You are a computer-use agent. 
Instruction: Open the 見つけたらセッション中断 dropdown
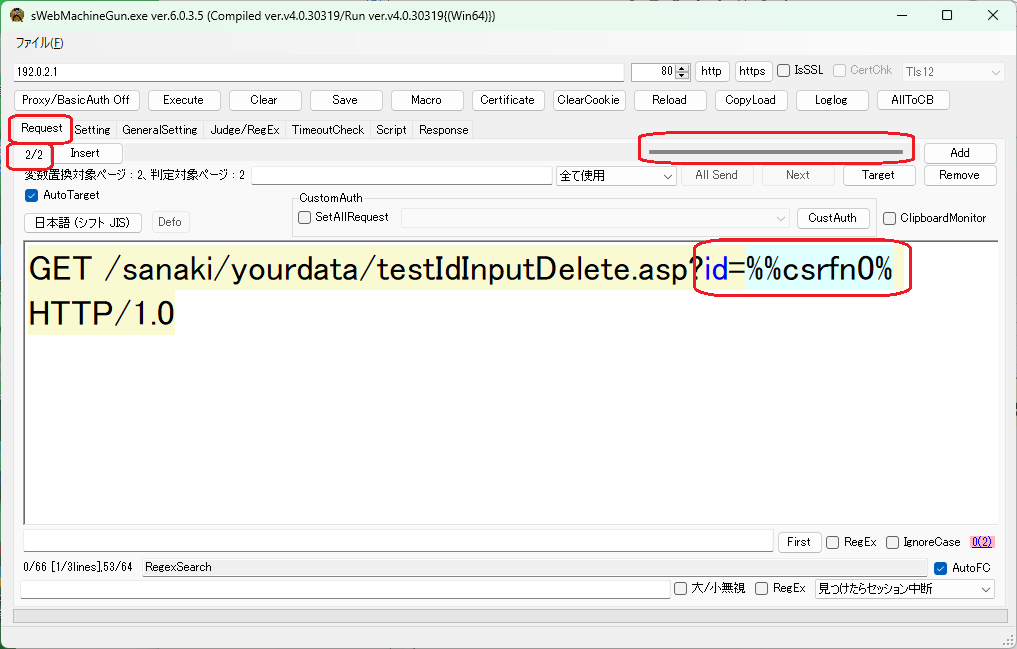tap(905, 589)
